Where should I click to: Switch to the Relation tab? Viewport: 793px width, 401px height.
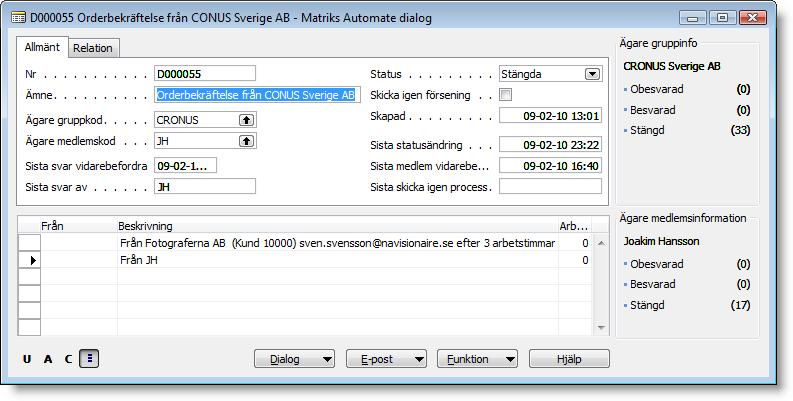tap(93, 48)
